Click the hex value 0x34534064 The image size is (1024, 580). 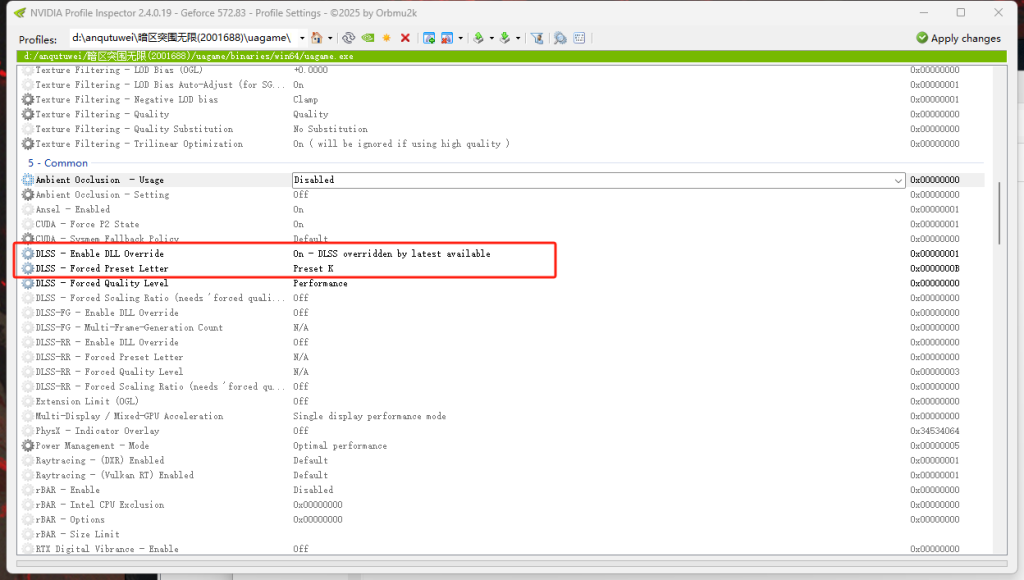pyautogui.click(x=935, y=431)
